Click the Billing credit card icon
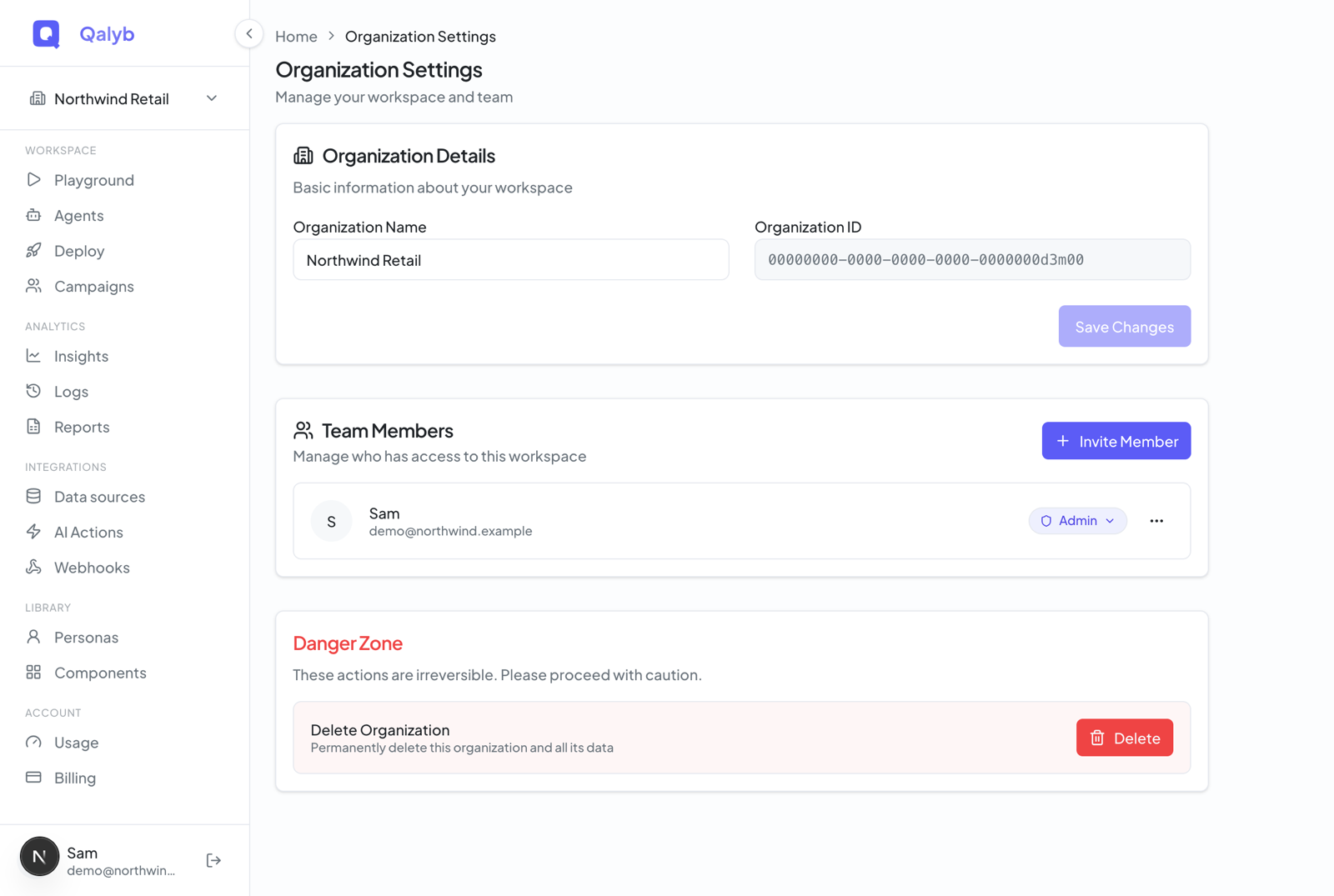 coord(33,778)
